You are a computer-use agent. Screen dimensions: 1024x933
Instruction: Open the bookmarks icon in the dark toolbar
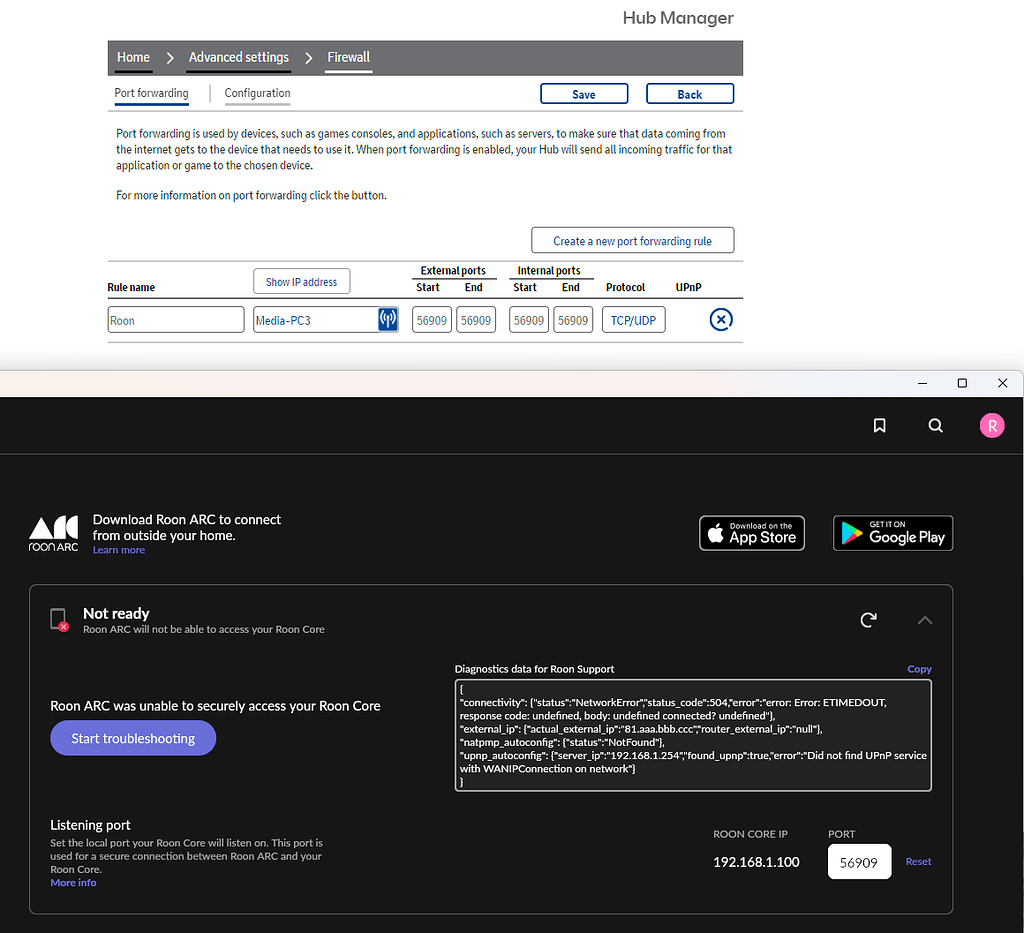(x=879, y=425)
